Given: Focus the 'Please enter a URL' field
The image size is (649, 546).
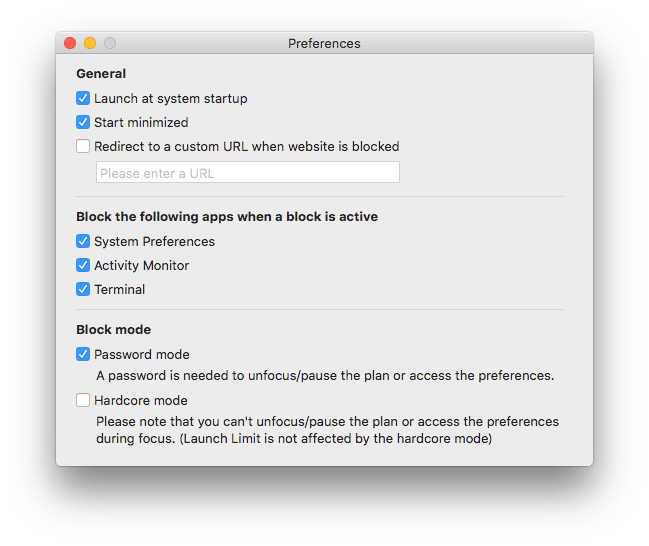Looking at the screenshot, I should [x=248, y=172].
